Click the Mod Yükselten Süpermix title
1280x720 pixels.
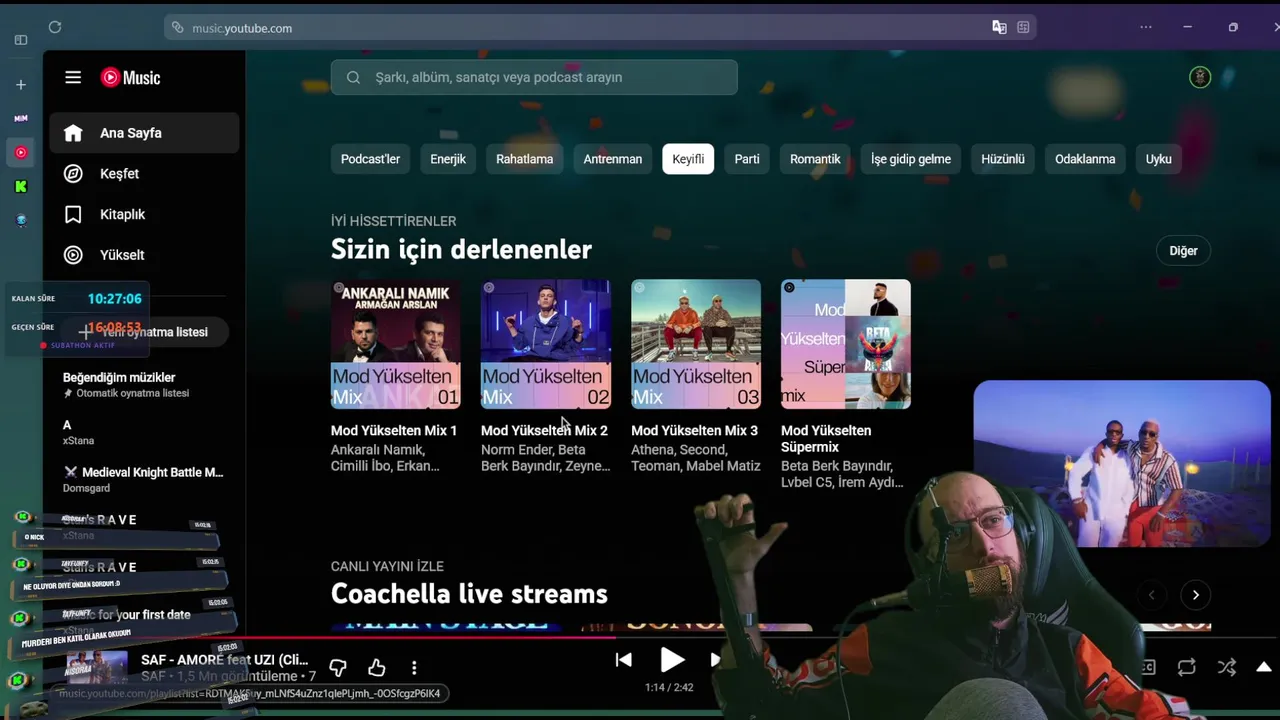[x=826, y=439]
